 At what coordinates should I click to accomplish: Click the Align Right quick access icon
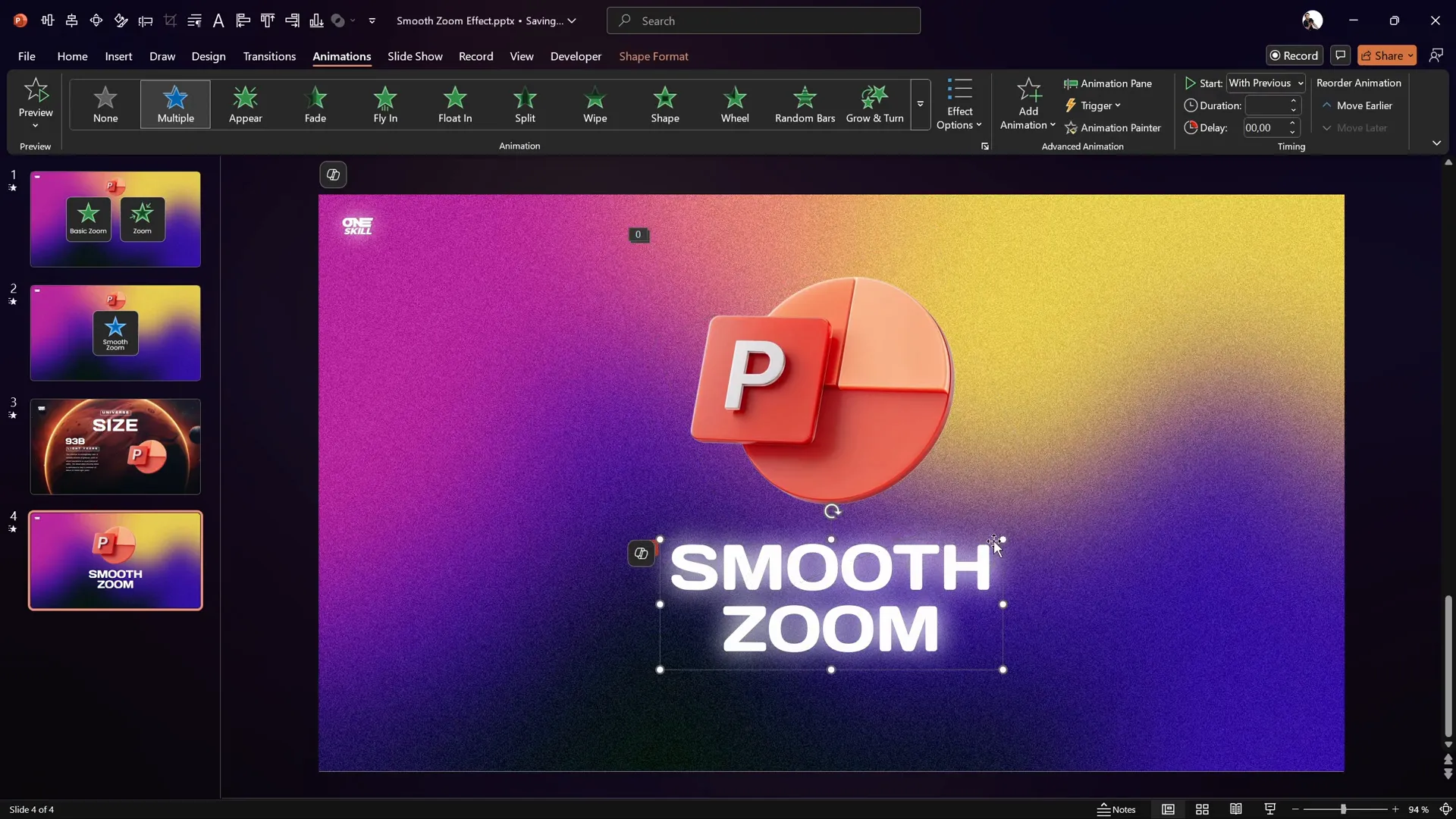click(292, 20)
